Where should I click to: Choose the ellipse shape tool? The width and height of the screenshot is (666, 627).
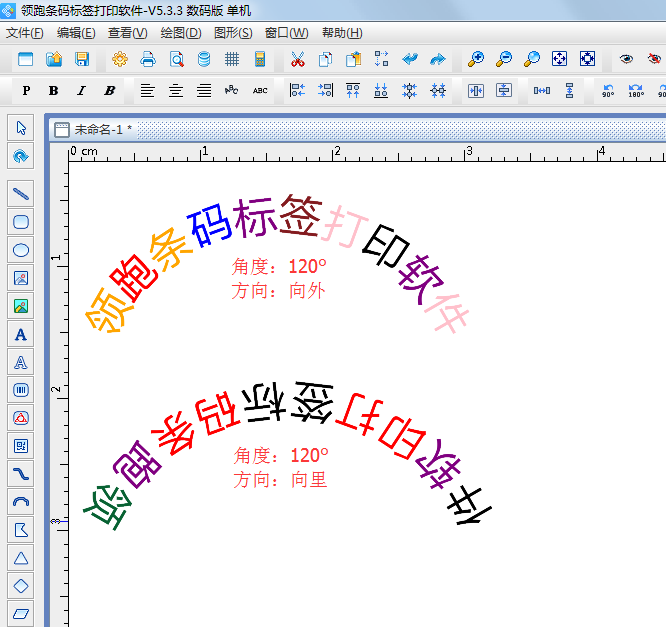point(20,250)
